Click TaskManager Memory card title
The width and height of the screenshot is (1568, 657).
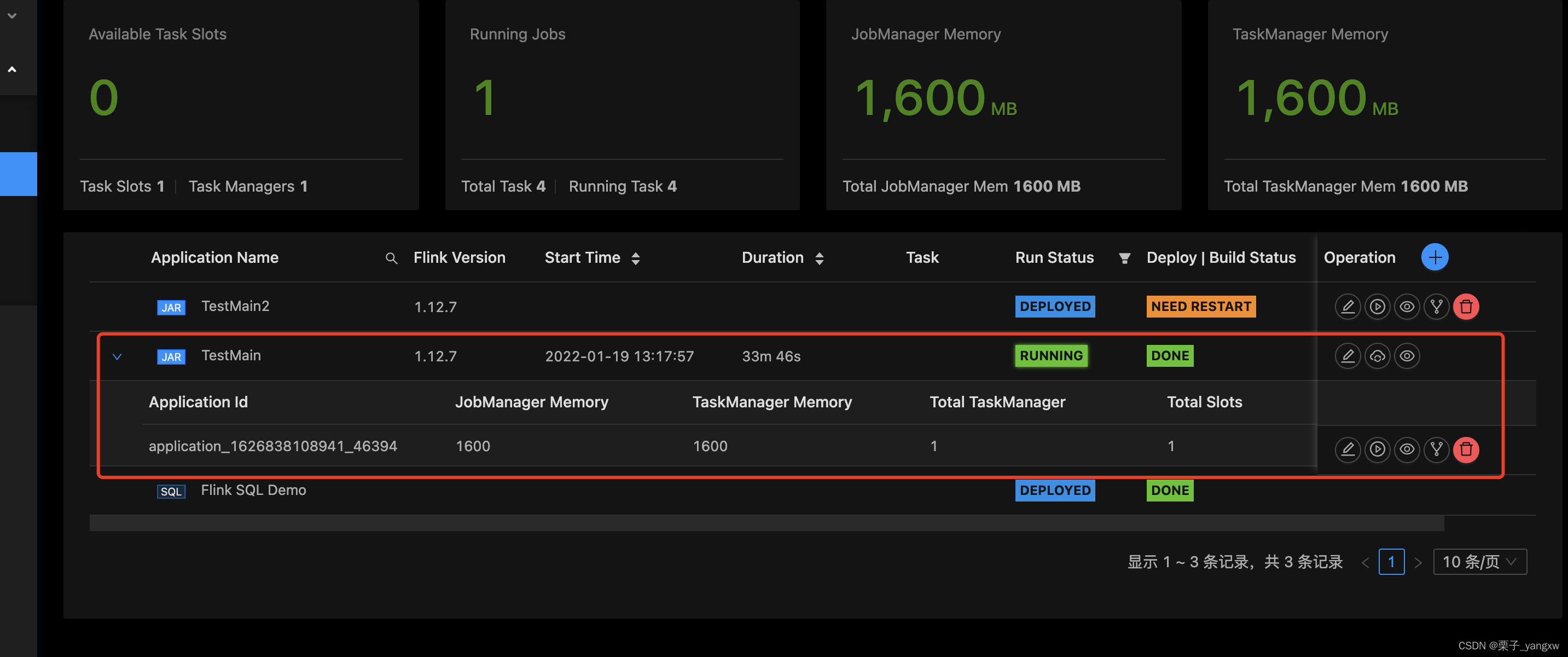pyautogui.click(x=1309, y=34)
